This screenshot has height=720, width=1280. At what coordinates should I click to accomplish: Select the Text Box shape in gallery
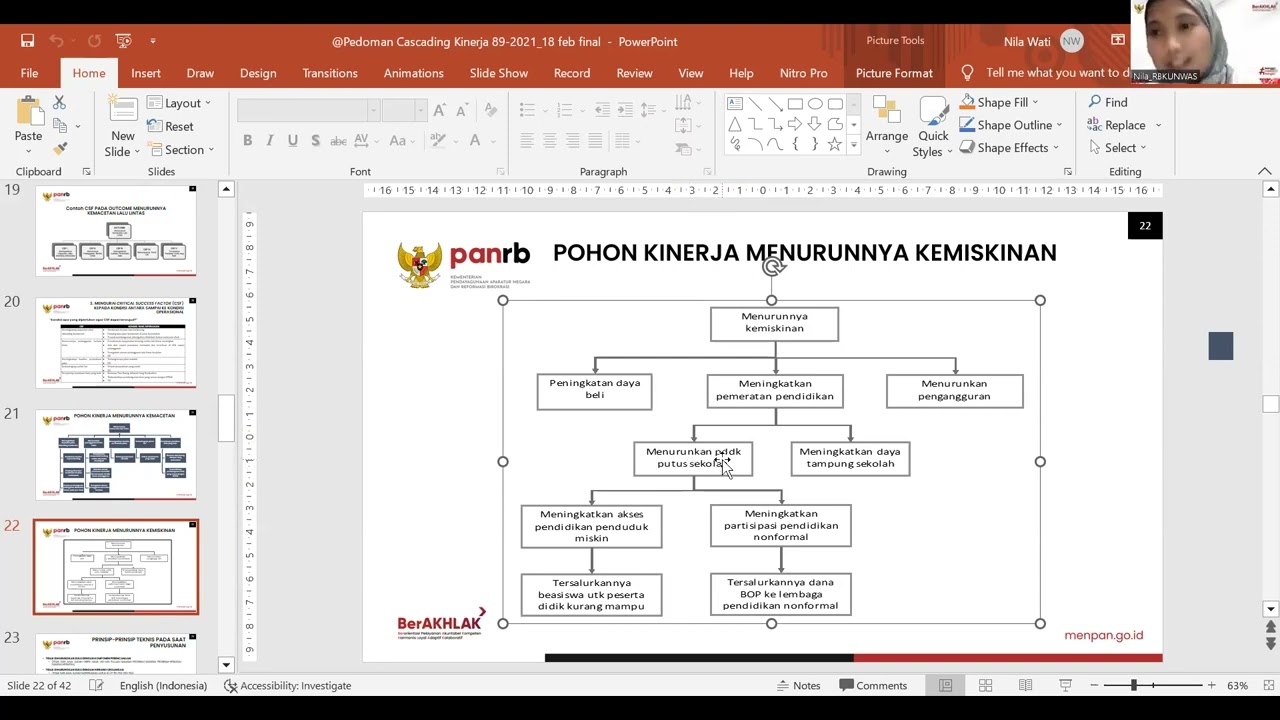coord(735,104)
